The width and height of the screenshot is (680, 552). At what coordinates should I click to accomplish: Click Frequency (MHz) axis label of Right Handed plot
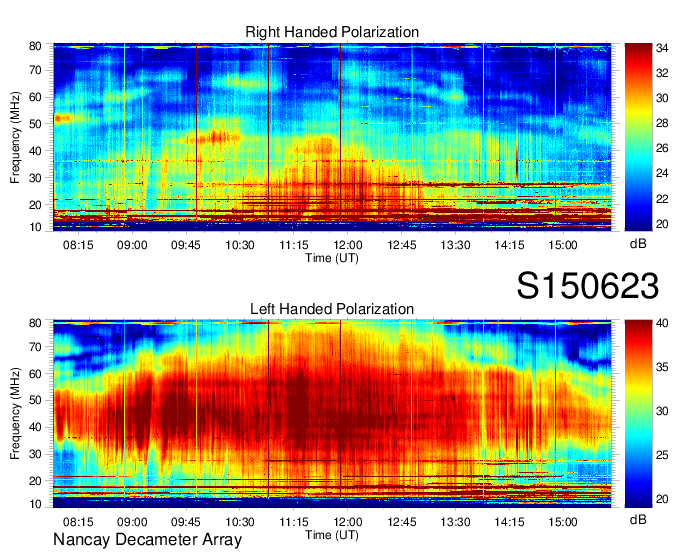[15, 137]
